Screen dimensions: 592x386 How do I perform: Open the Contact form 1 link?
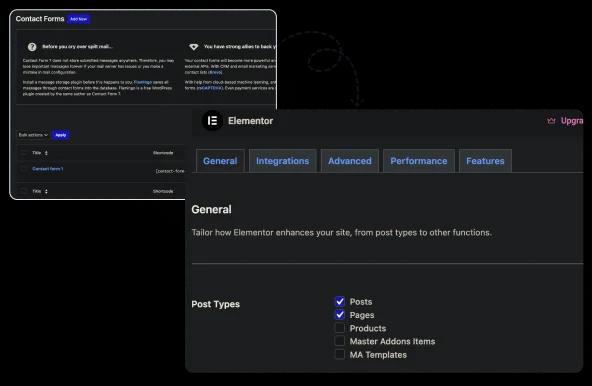[x=48, y=169]
